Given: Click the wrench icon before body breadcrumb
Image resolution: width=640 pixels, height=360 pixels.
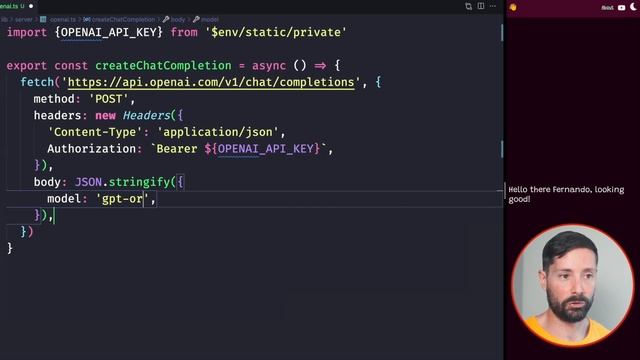Looking at the screenshot, I should coord(166,19).
